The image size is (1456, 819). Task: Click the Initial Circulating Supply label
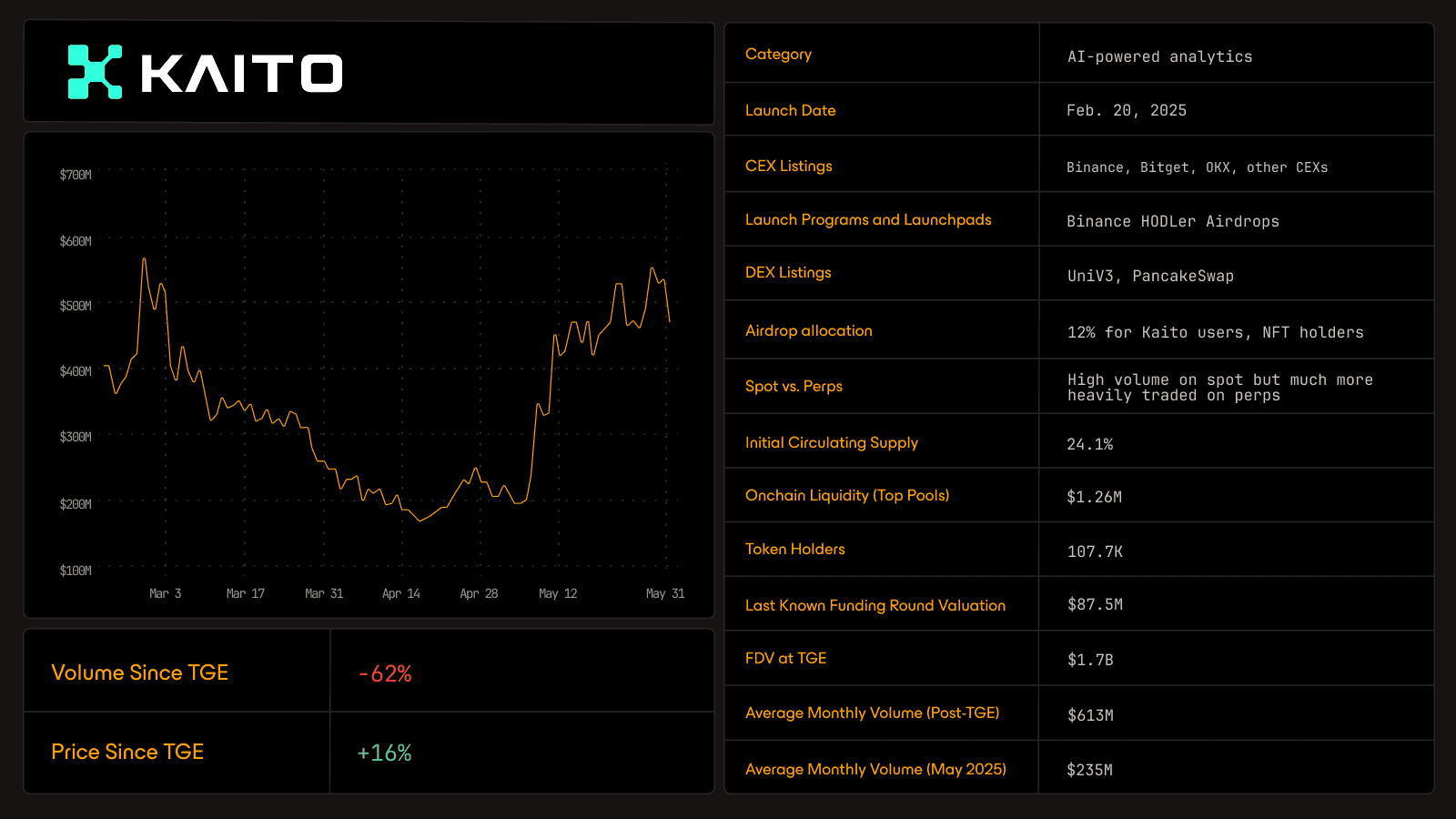click(832, 442)
